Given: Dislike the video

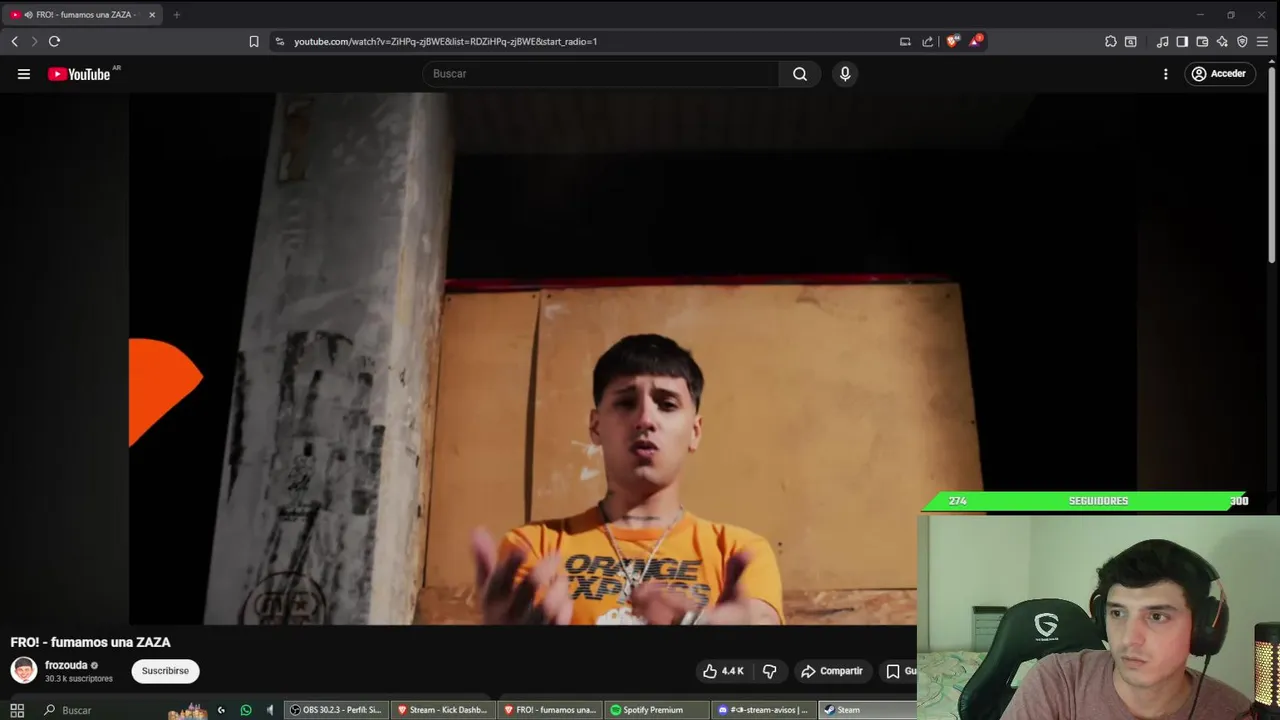Looking at the screenshot, I should 770,671.
